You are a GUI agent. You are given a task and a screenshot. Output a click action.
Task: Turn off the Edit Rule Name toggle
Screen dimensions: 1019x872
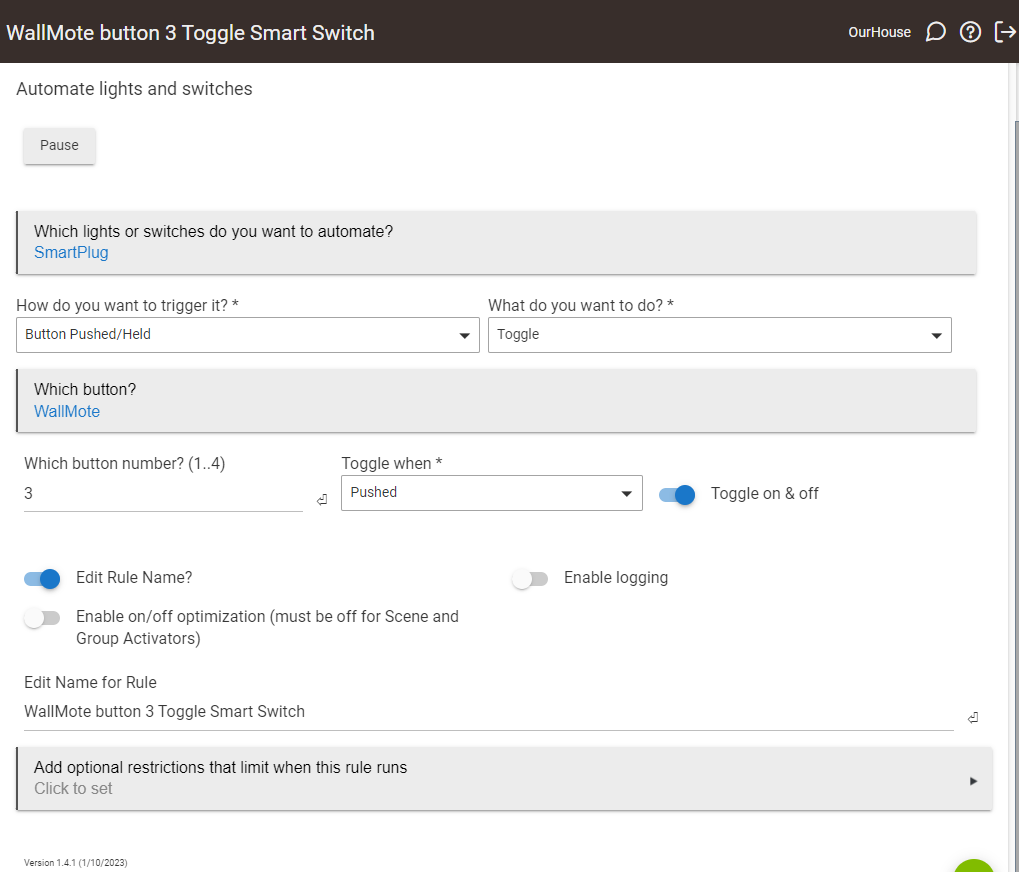(42, 578)
